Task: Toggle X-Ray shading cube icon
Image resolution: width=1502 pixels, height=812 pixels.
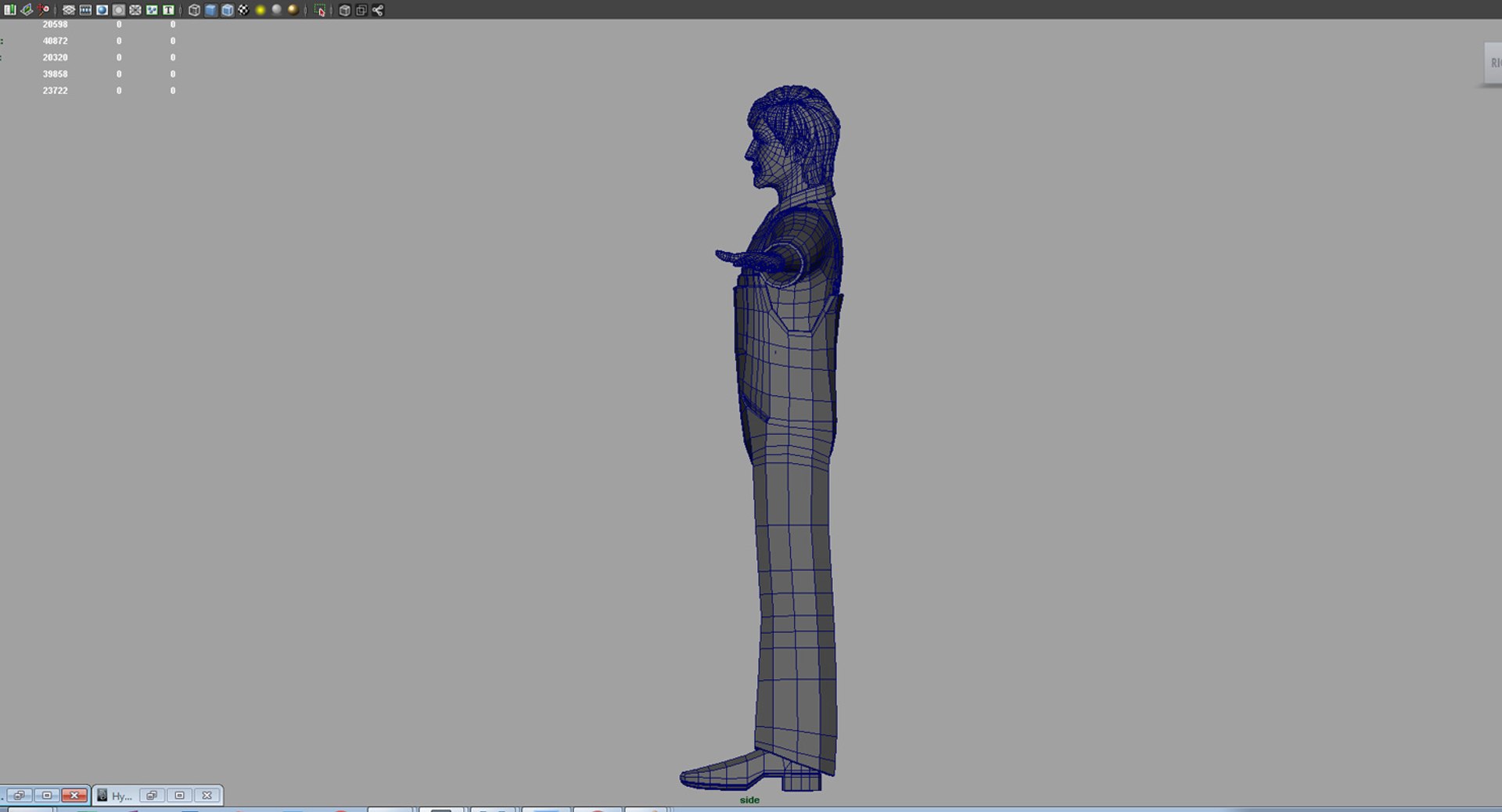Action: [x=344, y=10]
